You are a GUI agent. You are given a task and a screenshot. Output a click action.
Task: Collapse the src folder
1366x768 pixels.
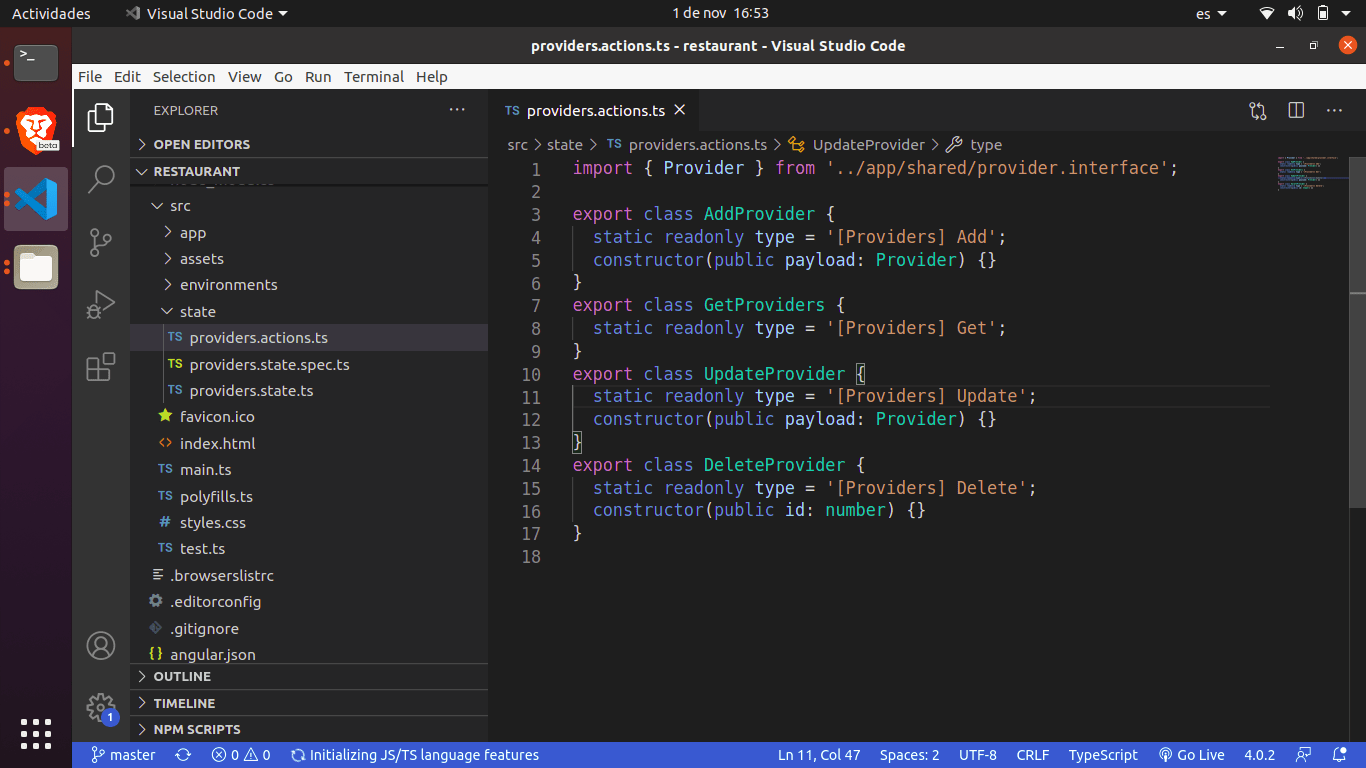click(x=309, y=206)
